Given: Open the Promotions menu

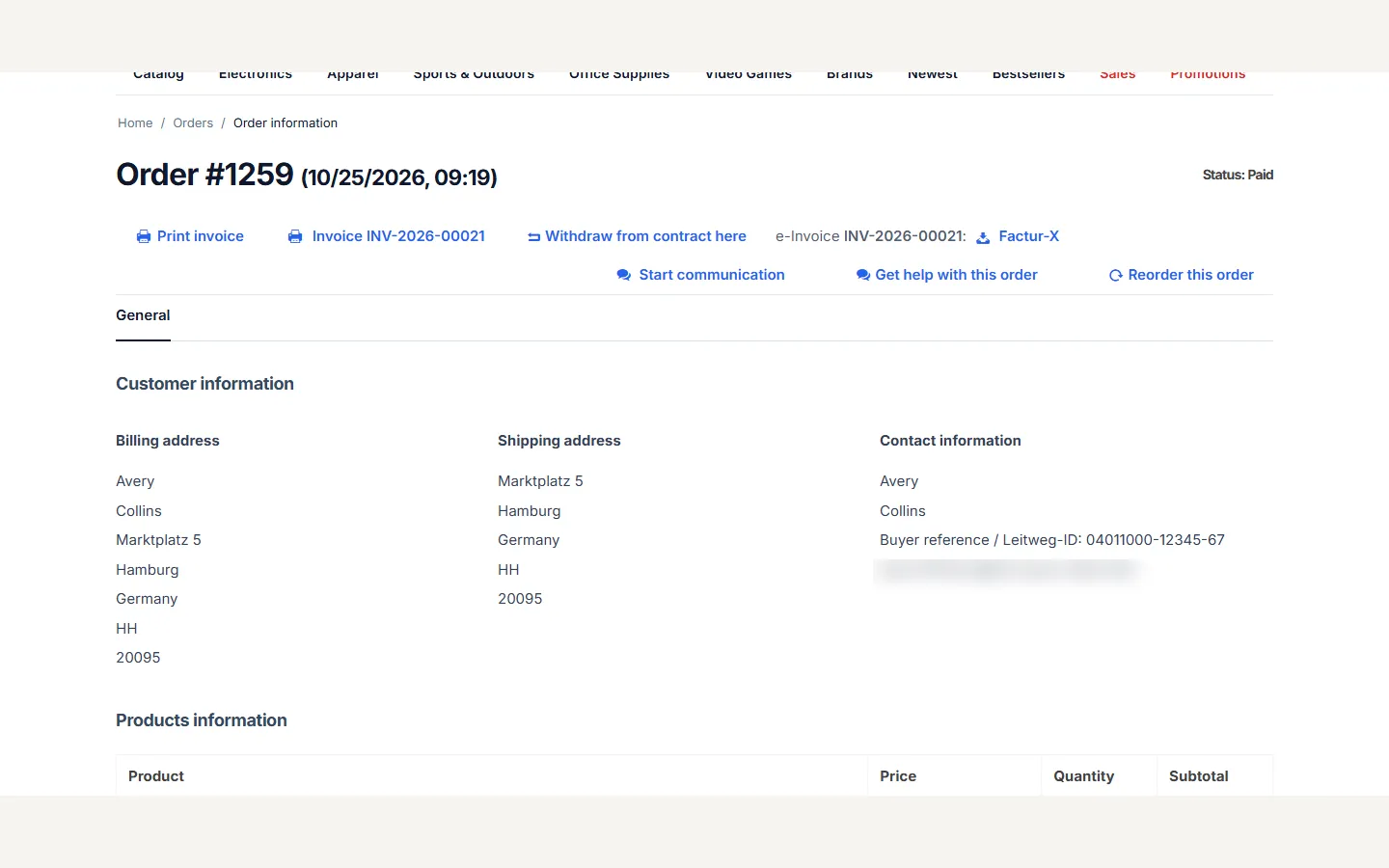Looking at the screenshot, I should 1208,74.
